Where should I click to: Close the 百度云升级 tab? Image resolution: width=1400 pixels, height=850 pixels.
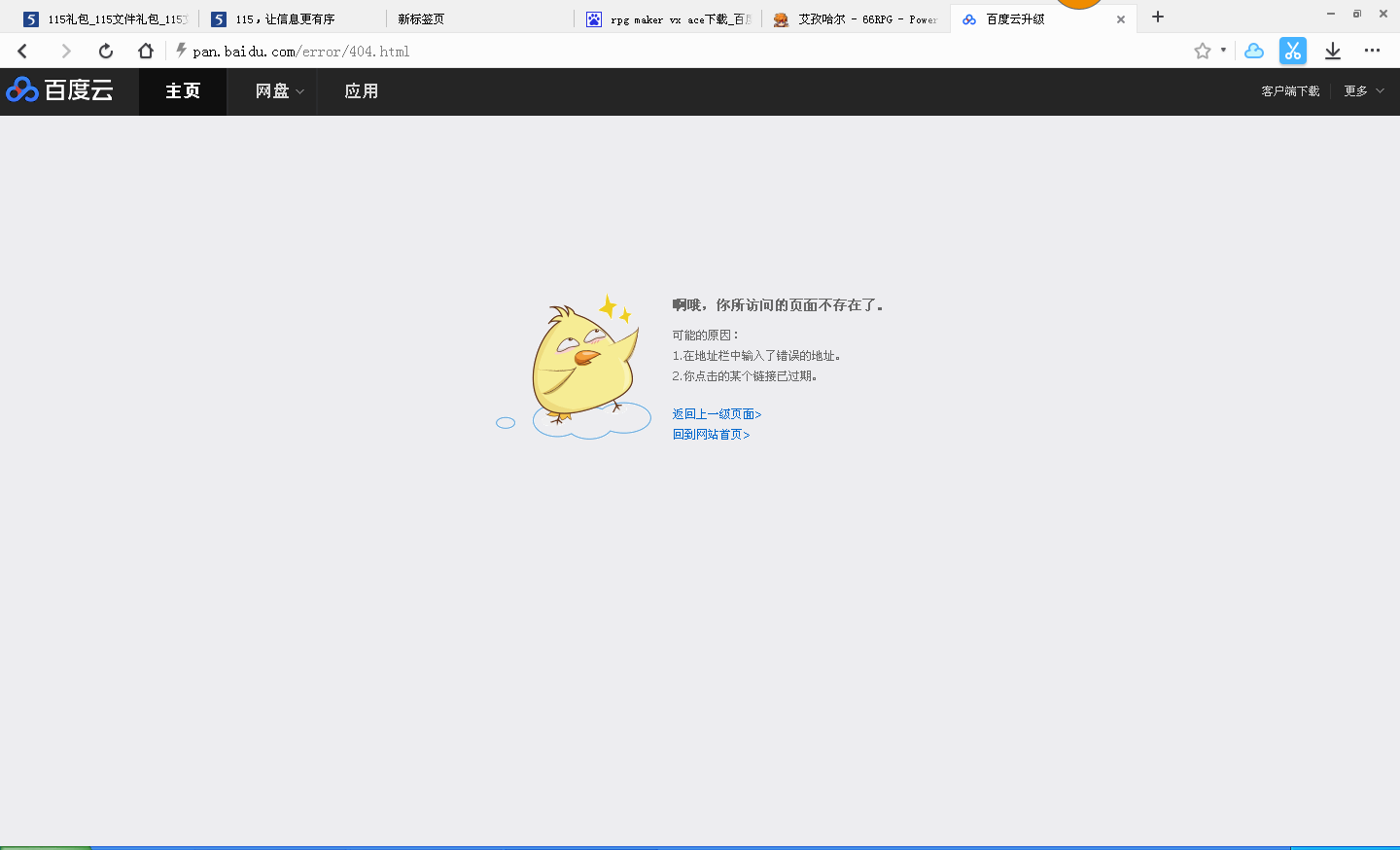pos(1121,19)
